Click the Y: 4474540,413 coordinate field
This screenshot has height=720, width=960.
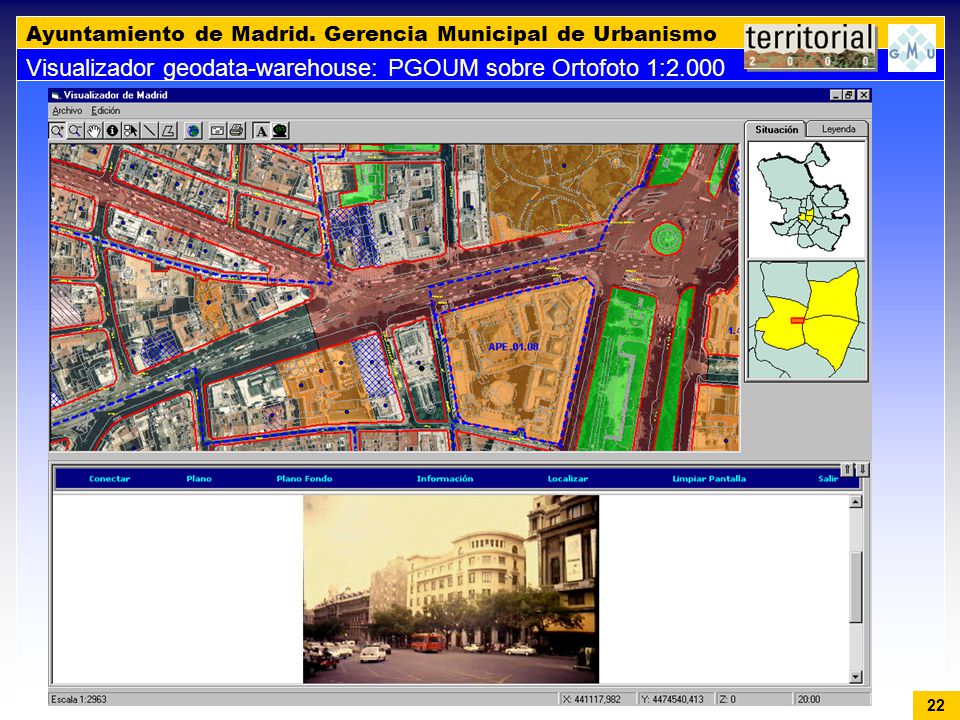[676, 699]
